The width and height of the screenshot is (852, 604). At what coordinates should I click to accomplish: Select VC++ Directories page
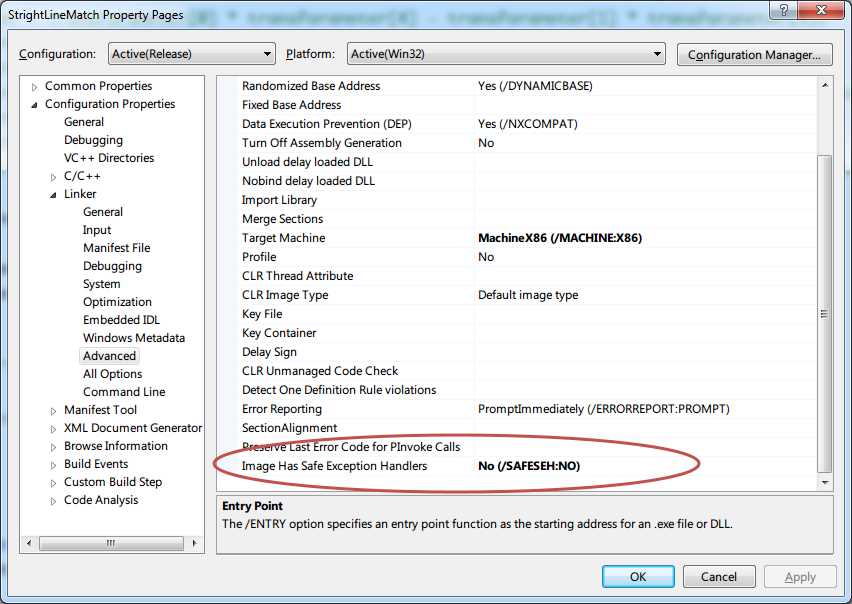(x=109, y=158)
